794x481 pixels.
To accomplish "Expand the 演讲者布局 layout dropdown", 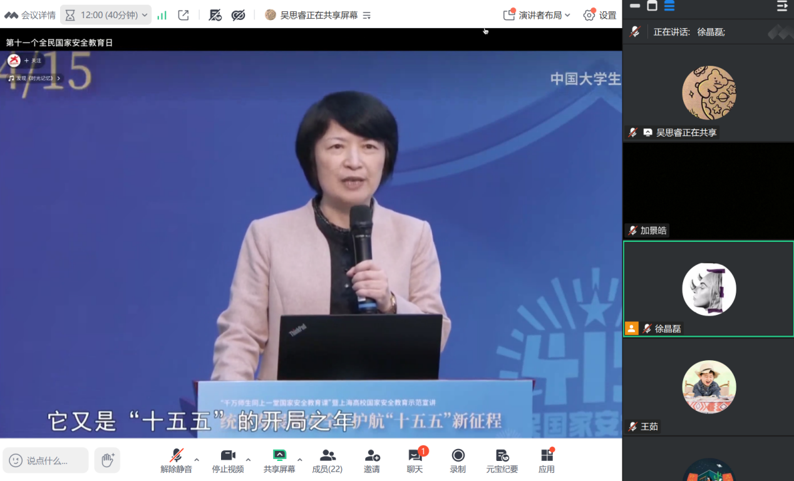I will pyautogui.click(x=536, y=15).
